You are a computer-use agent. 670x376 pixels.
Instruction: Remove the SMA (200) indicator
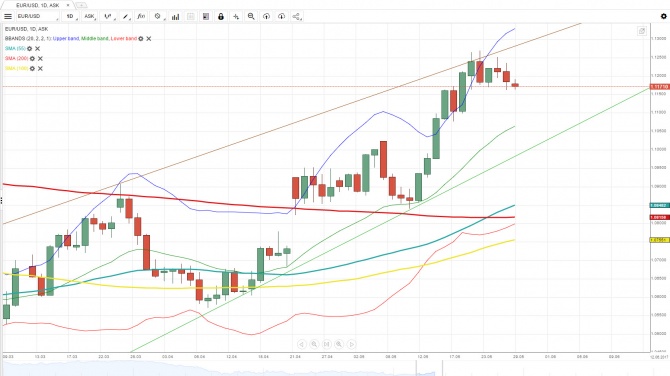40,59
